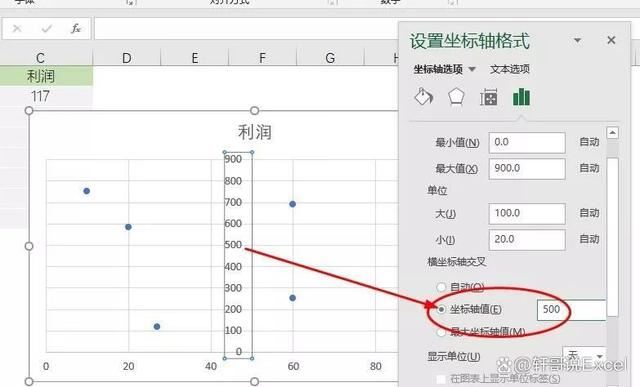This screenshot has width=640, height=387.
Task: Select the 坐标轴值(E) radio button
Action: click(x=441, y=309)
